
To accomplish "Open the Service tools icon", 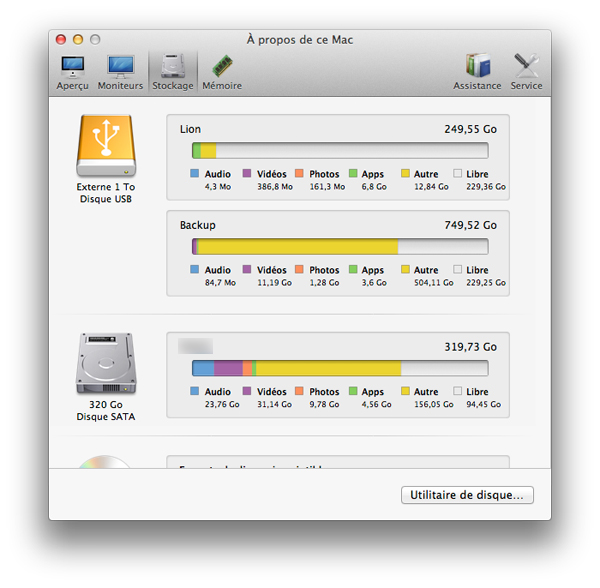I will pyautogui.click(x=527, y=65).
